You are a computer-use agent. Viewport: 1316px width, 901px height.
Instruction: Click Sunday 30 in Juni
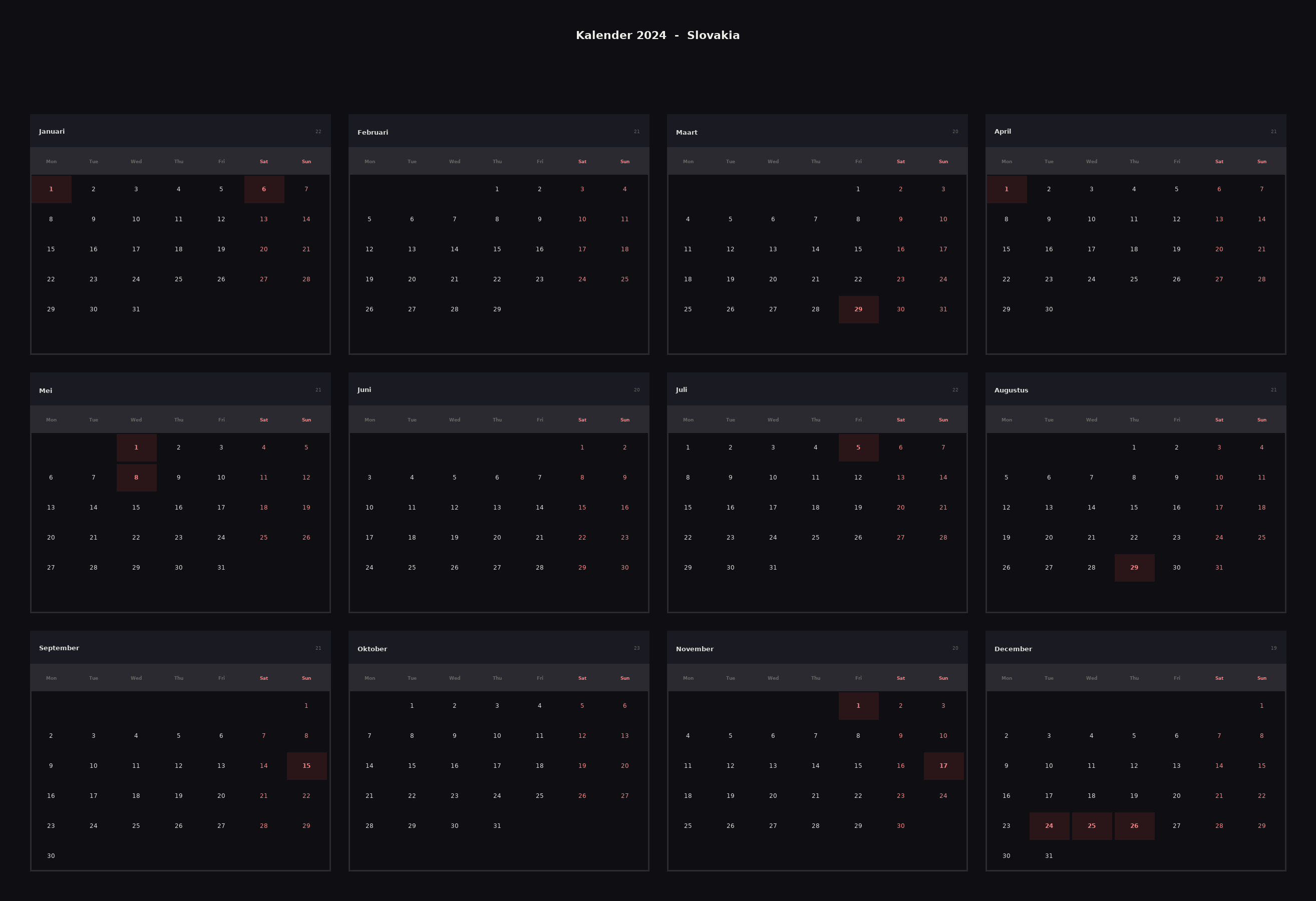624,568
